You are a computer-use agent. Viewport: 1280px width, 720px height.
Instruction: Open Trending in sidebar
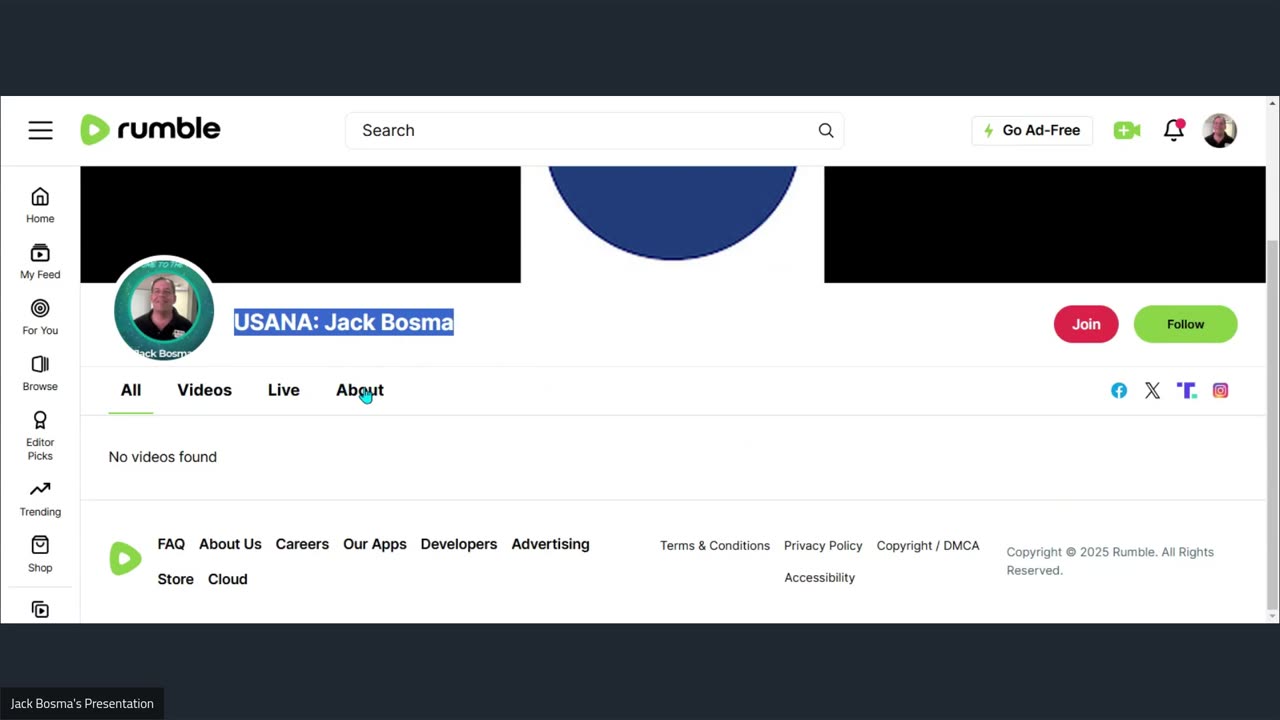pyautogui.click(x=40, y=498)
